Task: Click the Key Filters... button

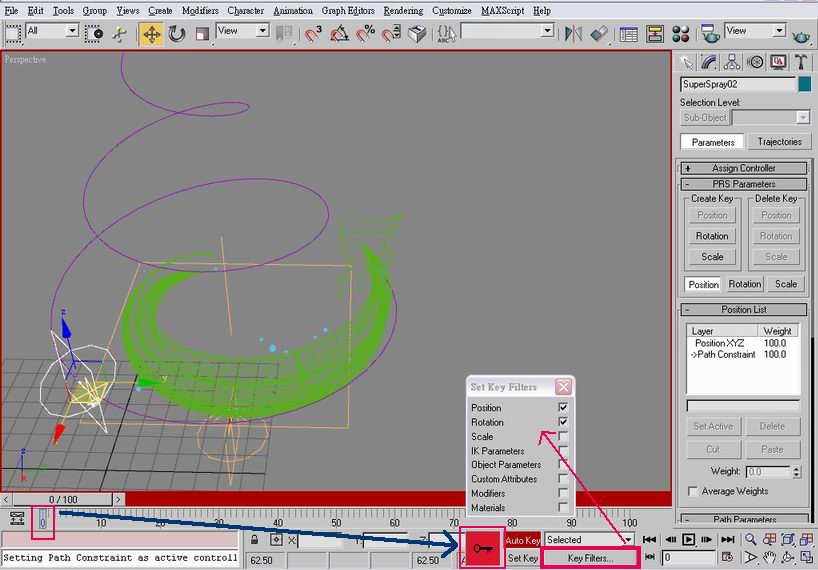Action: (x=590, y=558)
